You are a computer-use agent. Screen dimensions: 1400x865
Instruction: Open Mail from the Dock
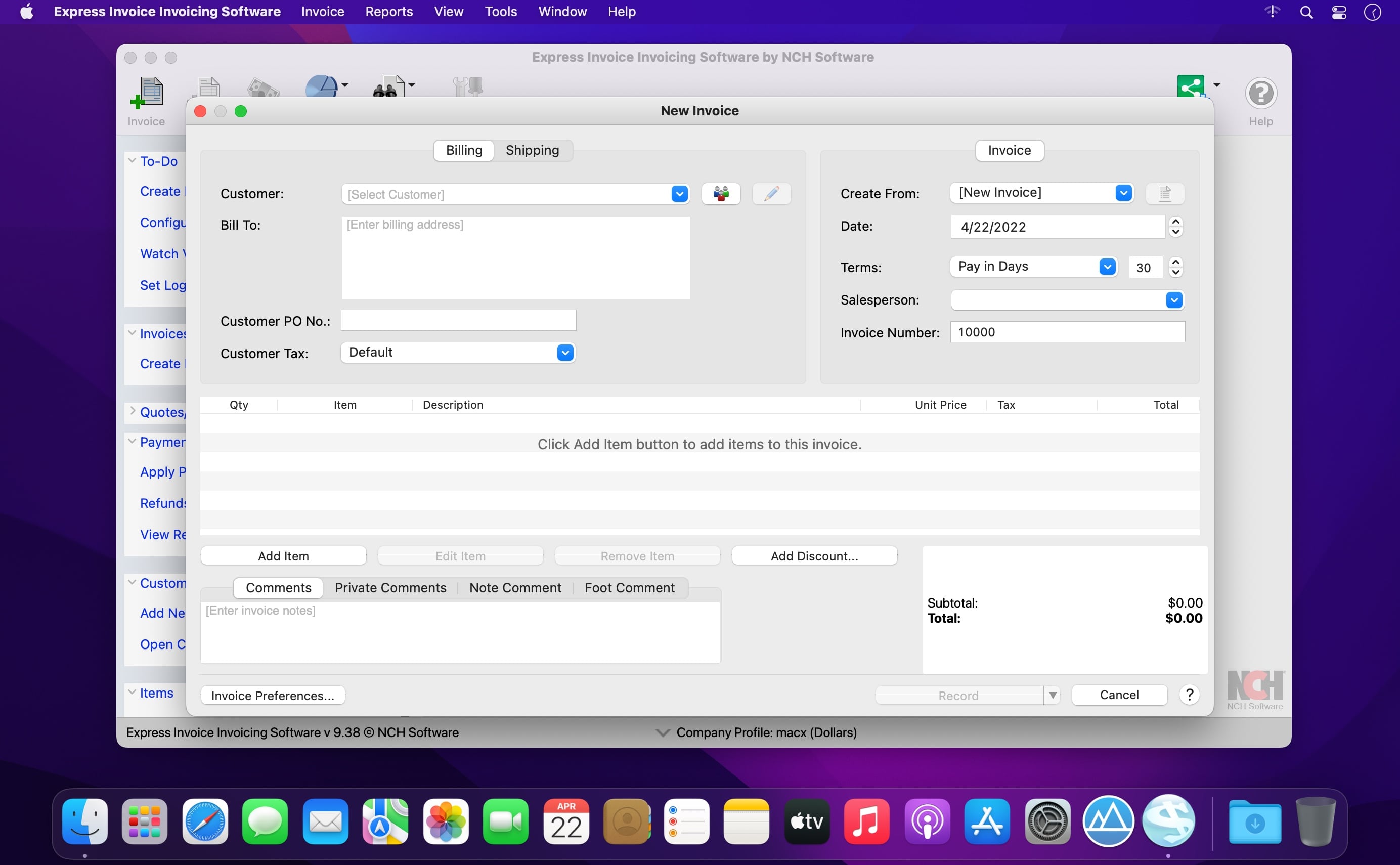click(x=325, y=821)
